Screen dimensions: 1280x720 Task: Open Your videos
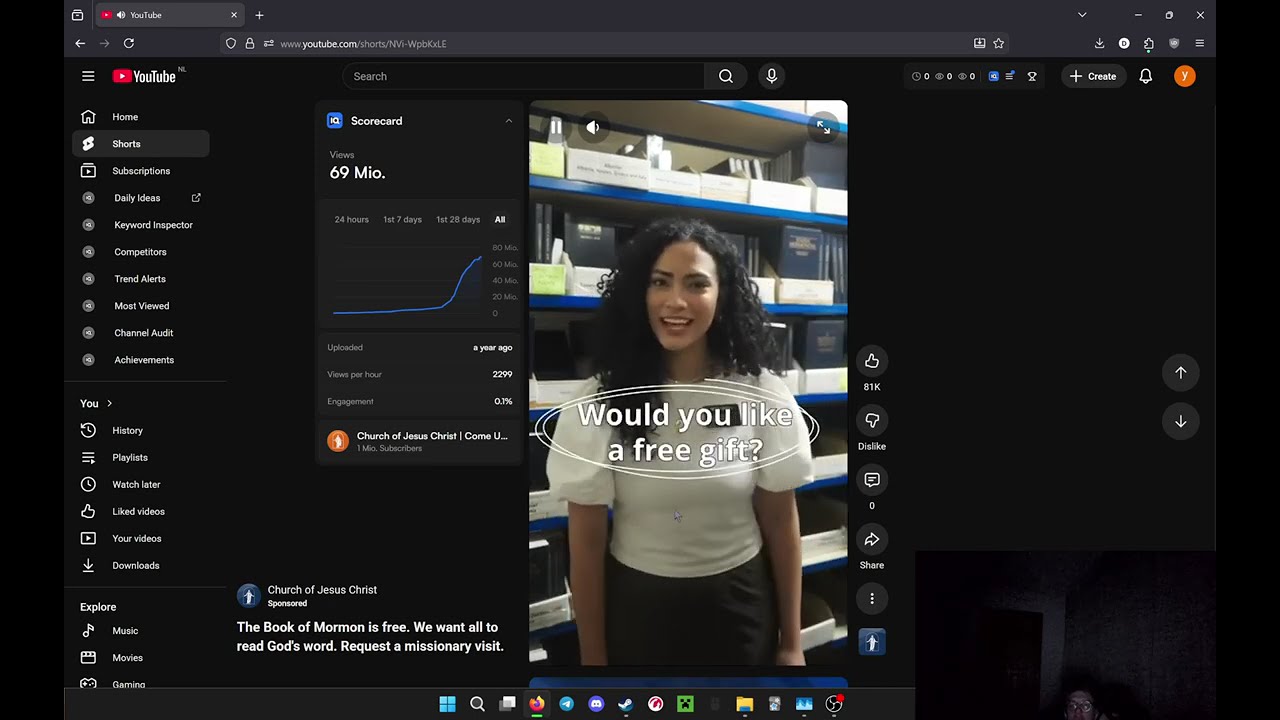pos(140,538)
